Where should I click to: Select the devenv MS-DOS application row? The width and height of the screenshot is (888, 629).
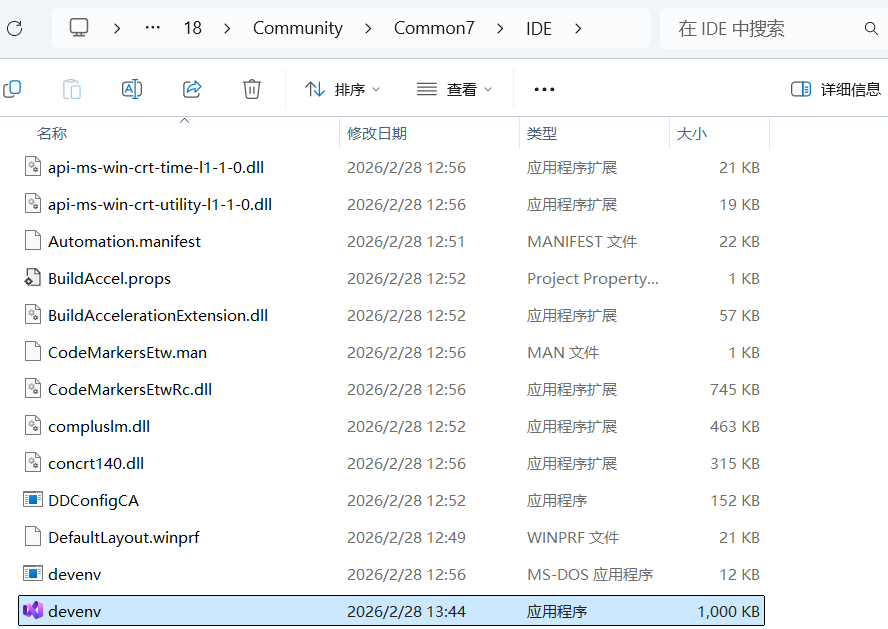pos(391,575)
